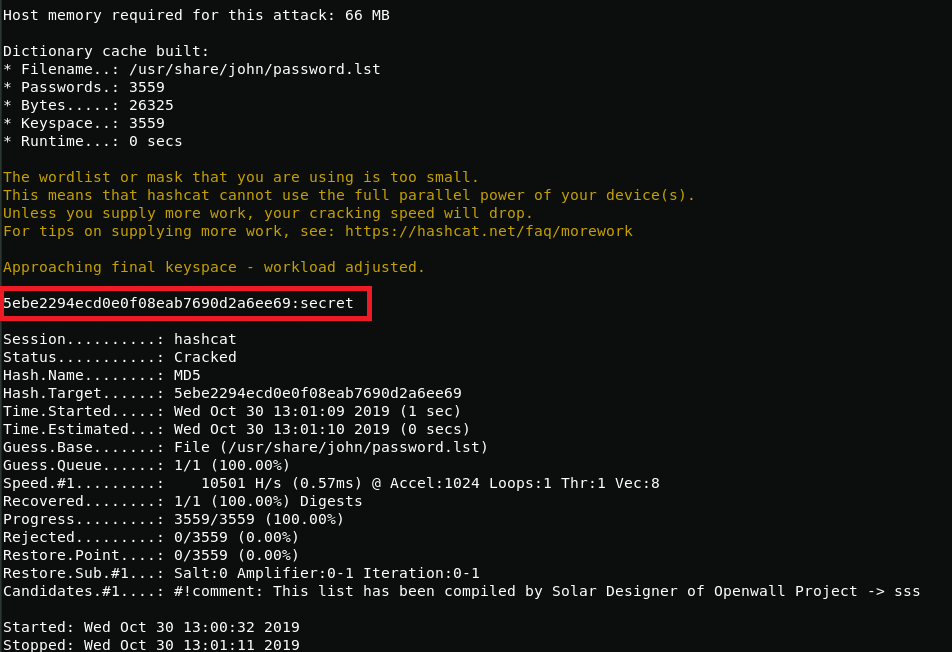Click the Status Cracked line
952x652 pixels.
pos(120,357)
